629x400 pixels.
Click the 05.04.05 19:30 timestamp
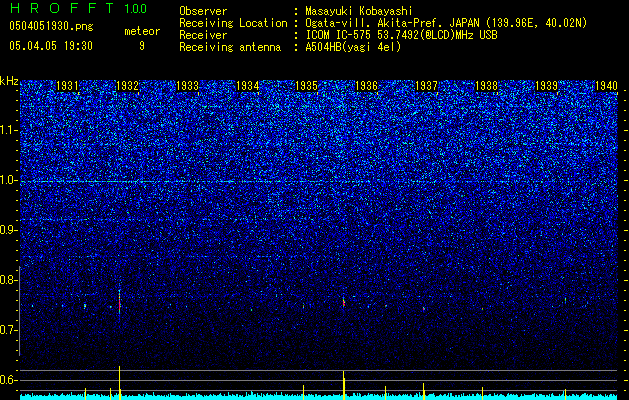(x=51, y=46)
